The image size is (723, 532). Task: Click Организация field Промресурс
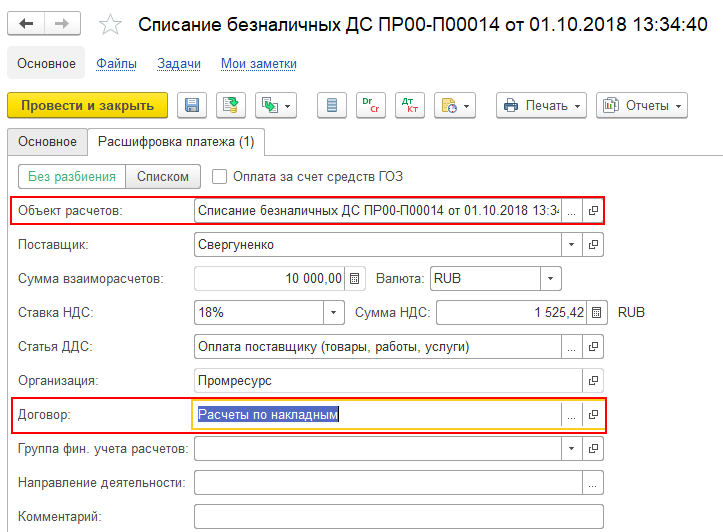coord(388,381)
